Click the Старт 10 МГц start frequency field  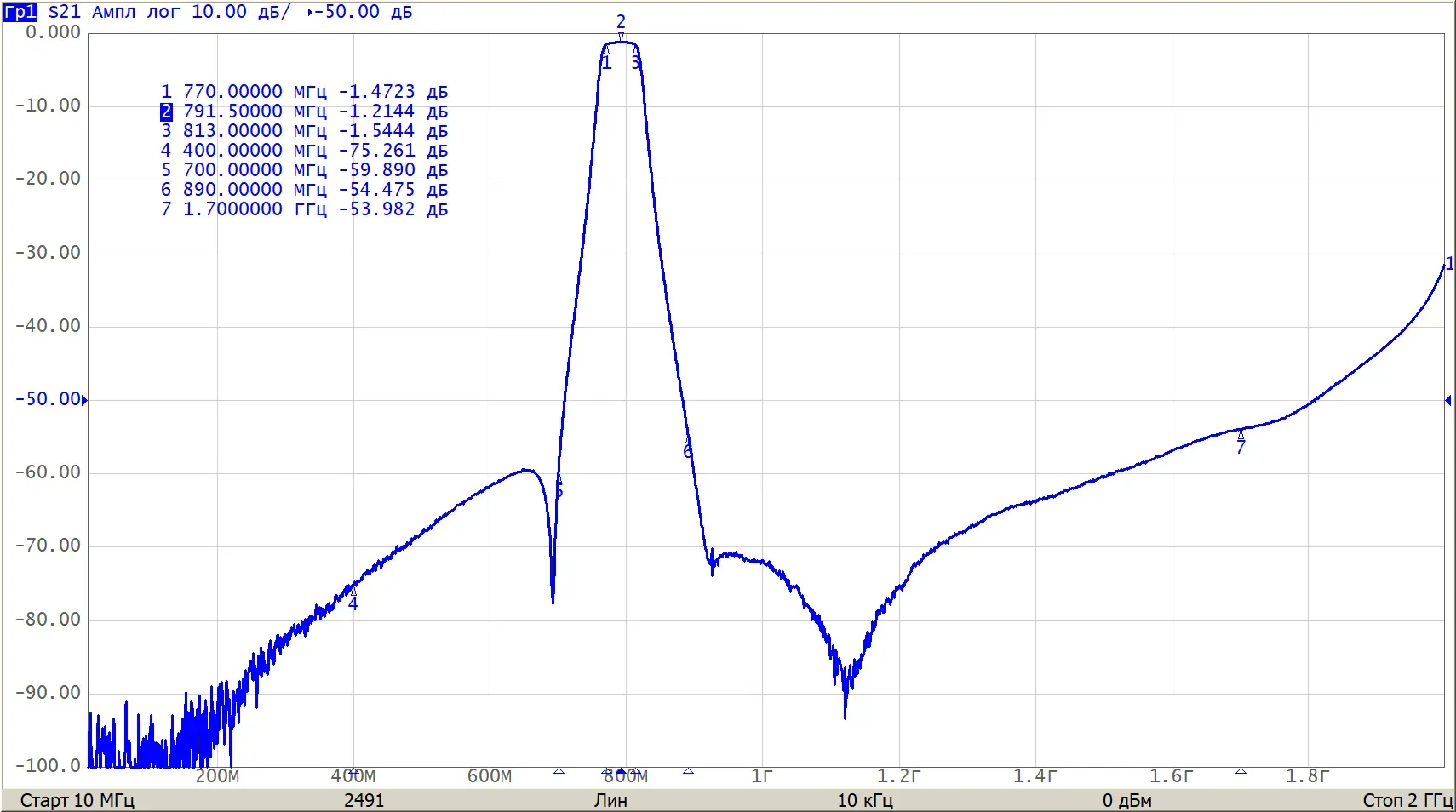77,801
